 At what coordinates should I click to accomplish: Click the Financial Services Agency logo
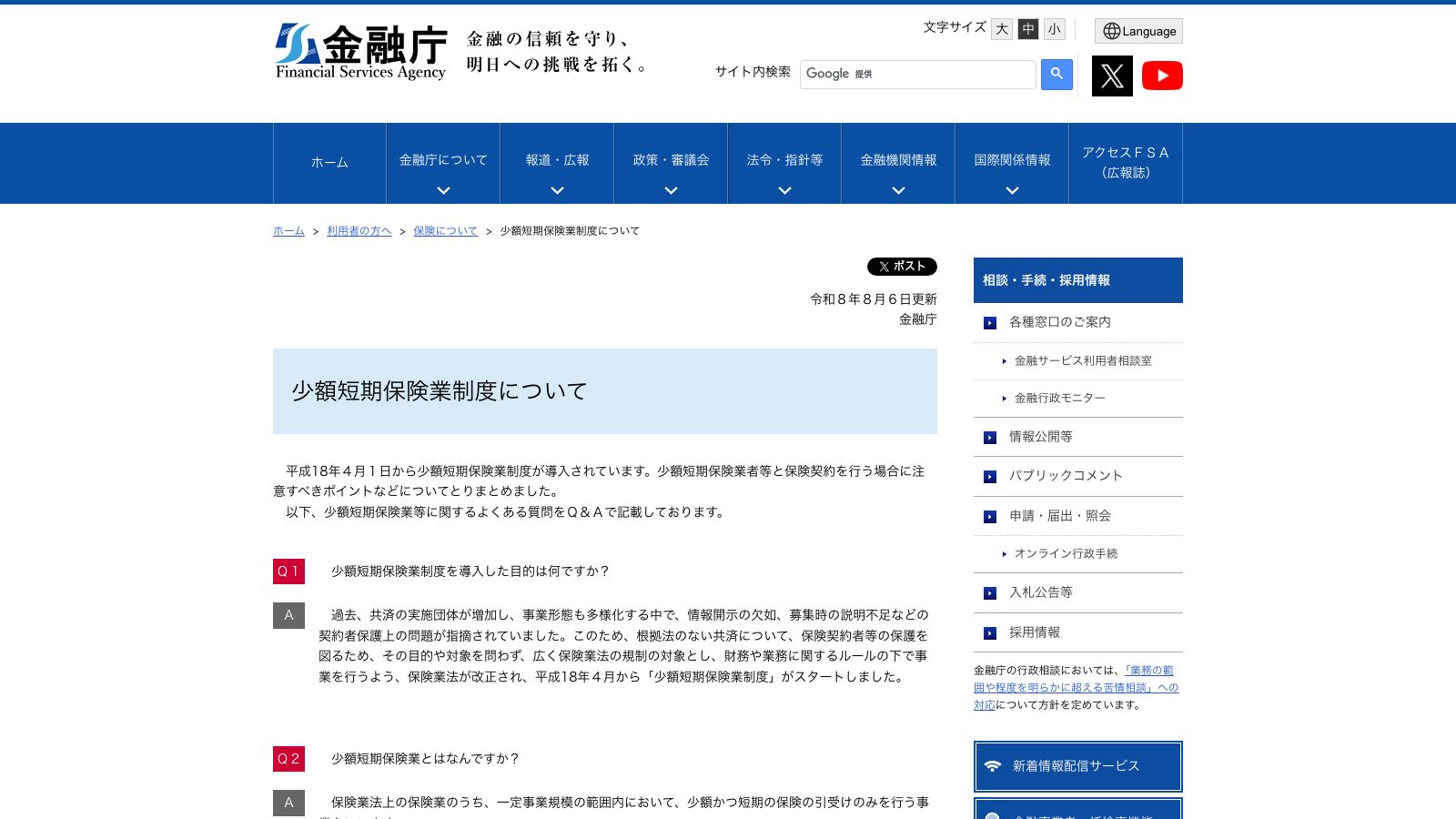point(361,52)
